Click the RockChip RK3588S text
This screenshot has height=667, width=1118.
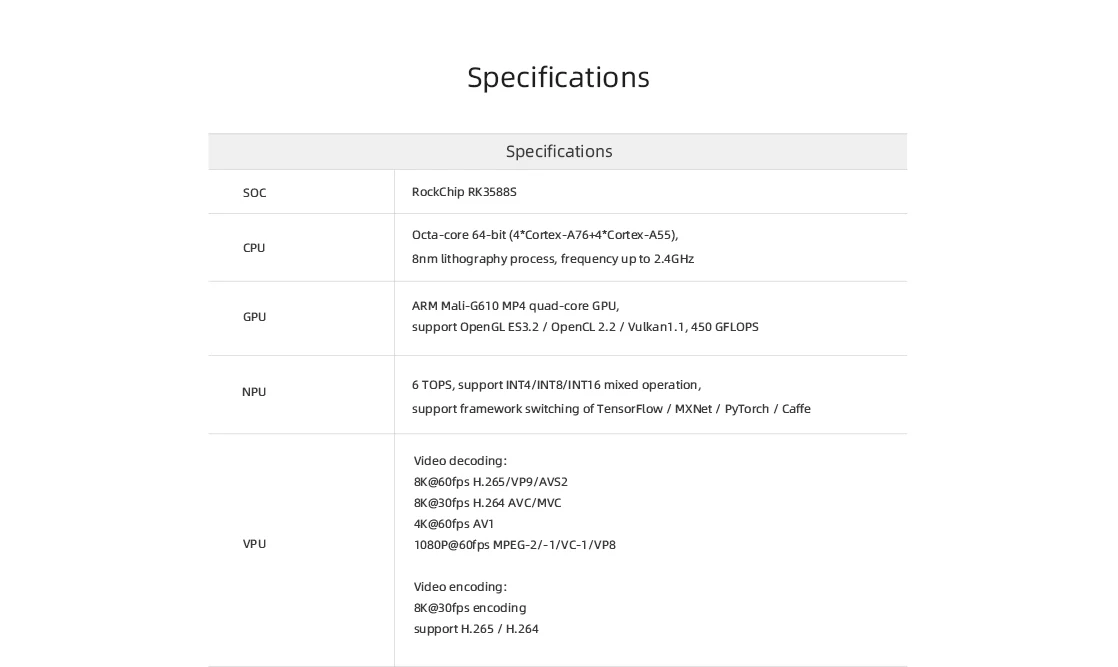(x=464, y=192)
